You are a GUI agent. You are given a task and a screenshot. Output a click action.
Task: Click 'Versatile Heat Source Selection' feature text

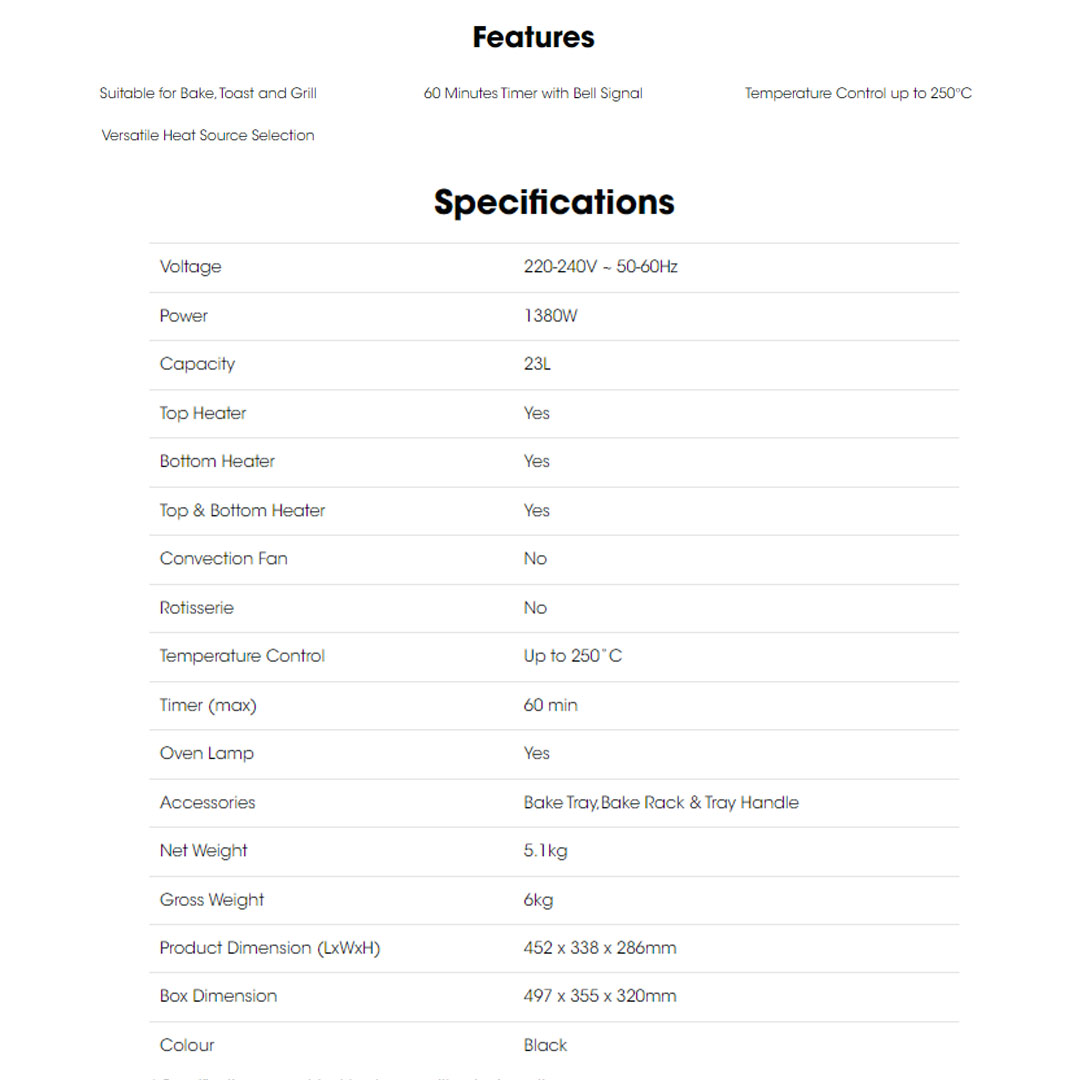coord(208,135)
